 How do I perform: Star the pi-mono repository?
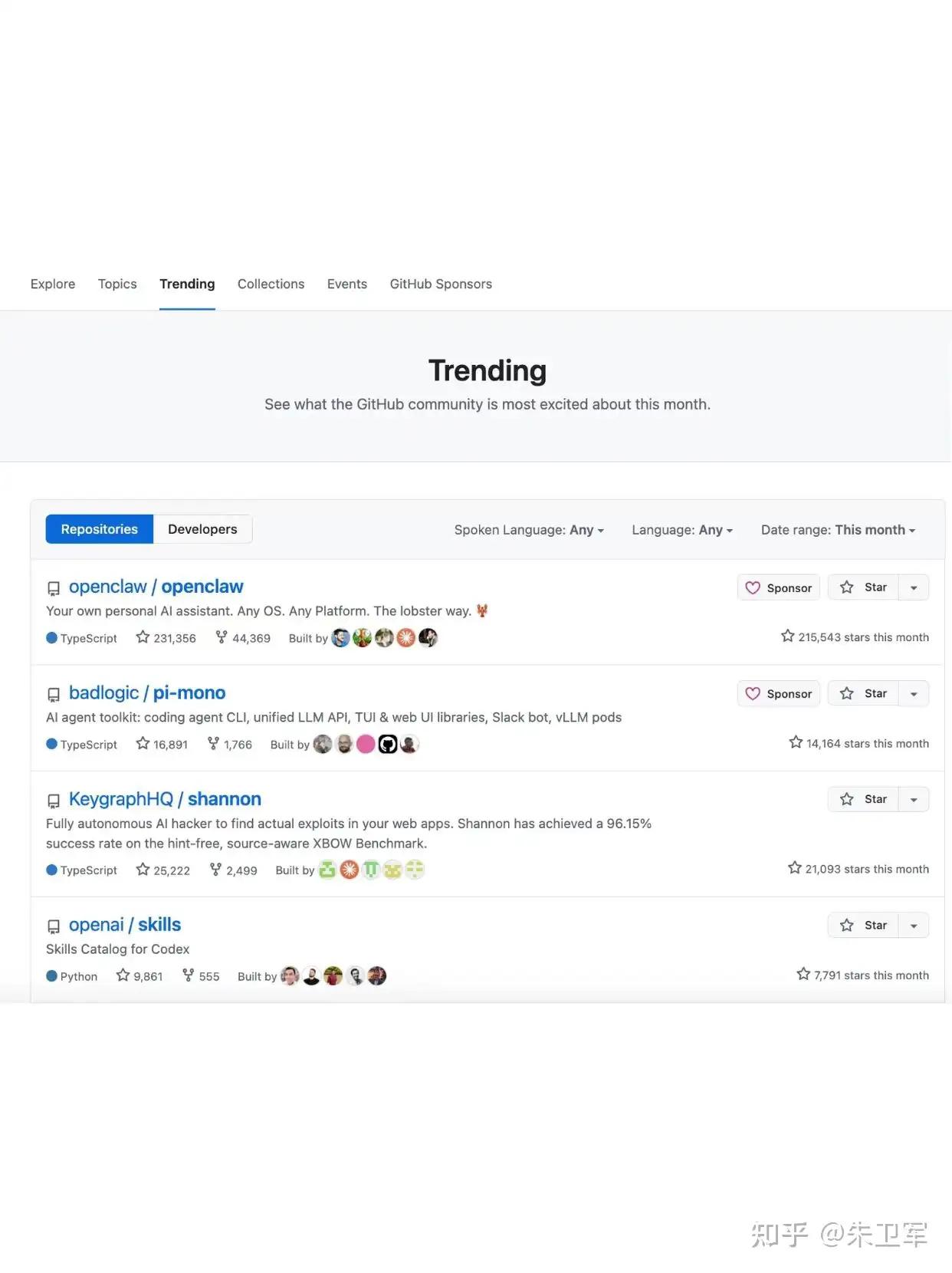[x=863, y=693]
